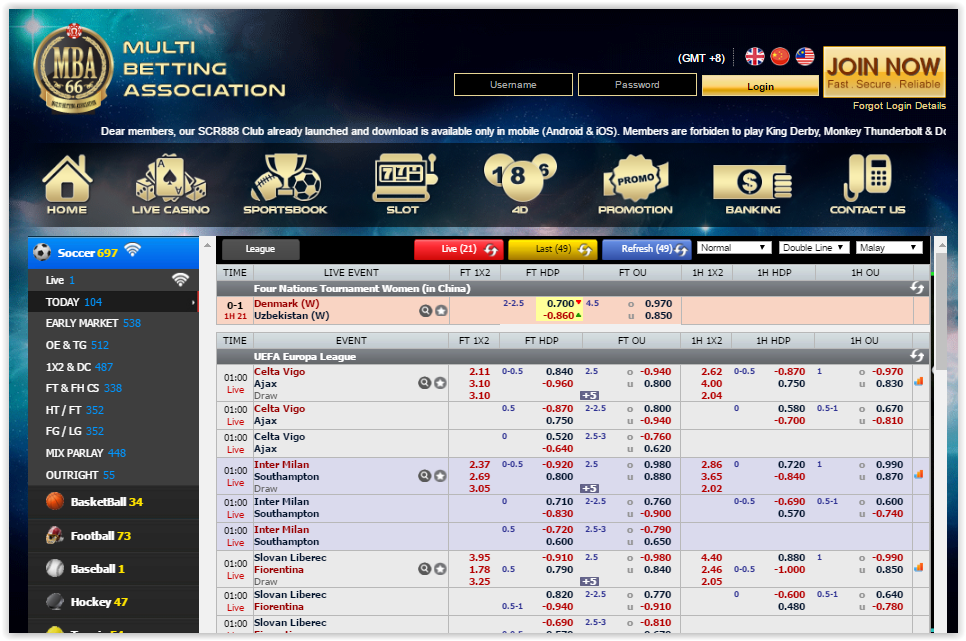Expand +5 more bets for Celta Vigo
This screenshot has height=641, width=966.
(589, 396)
